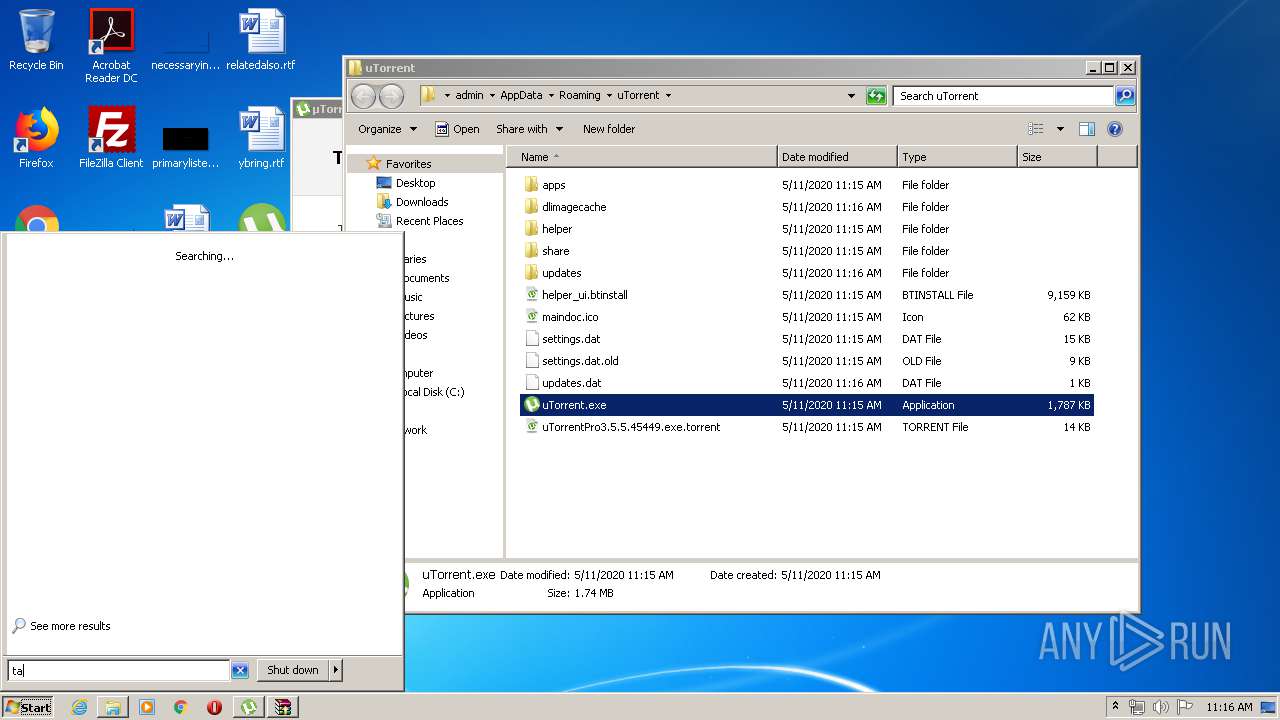The width and height of the screenshot is (1280, 720).
Task: Refresh the uTorrent folder view
Action: [x=876, y=96]
